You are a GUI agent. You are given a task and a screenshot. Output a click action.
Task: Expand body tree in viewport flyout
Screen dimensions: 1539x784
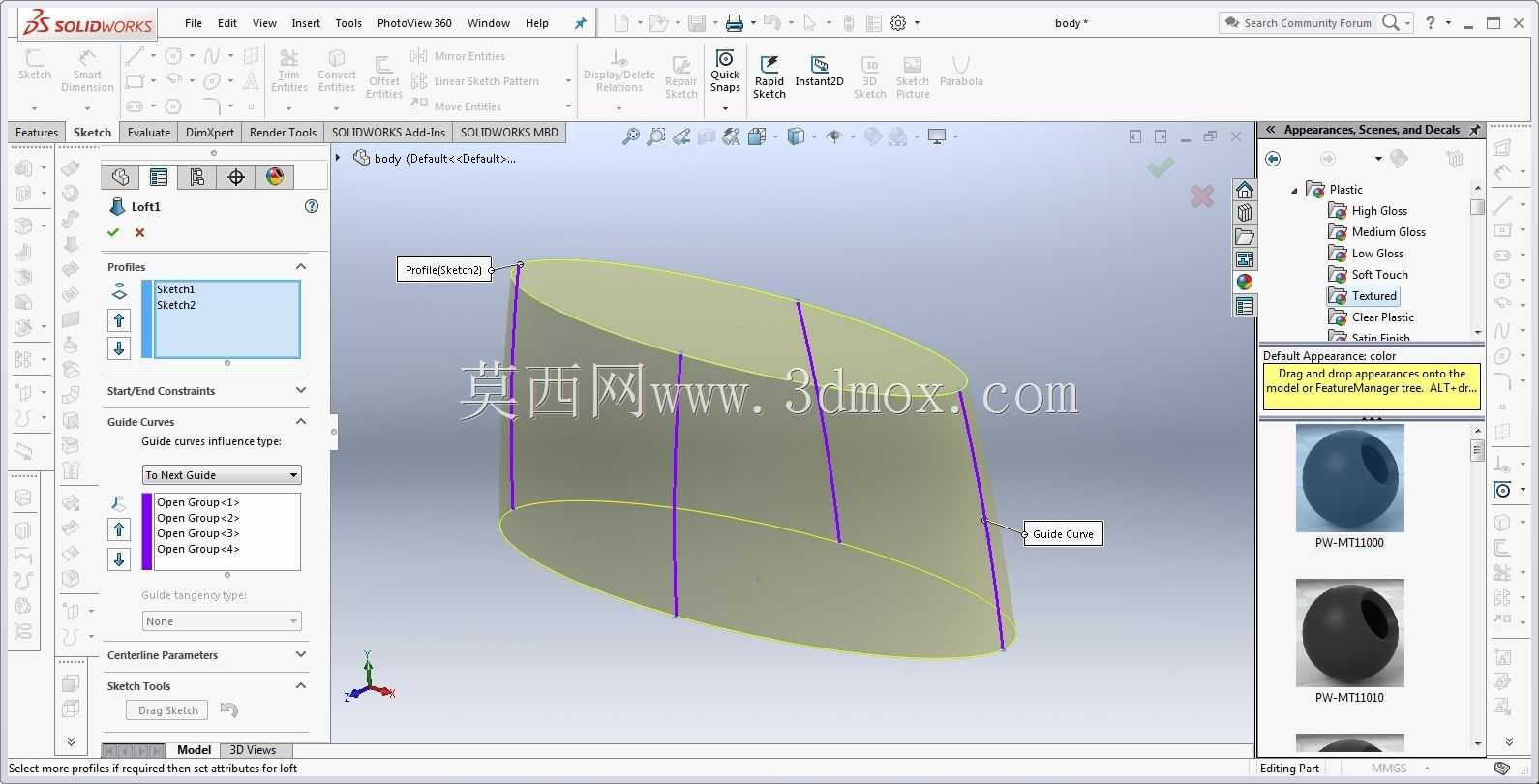[338, 157]
